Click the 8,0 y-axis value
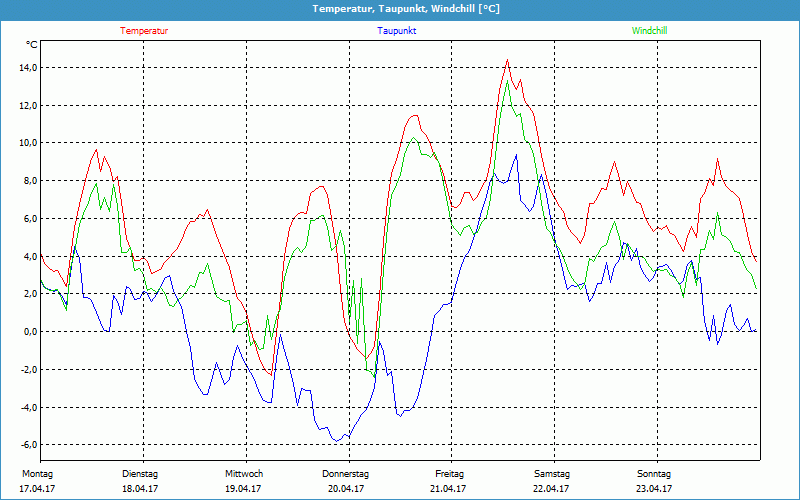This screenshot has width=800, height=500. [31, 181]
